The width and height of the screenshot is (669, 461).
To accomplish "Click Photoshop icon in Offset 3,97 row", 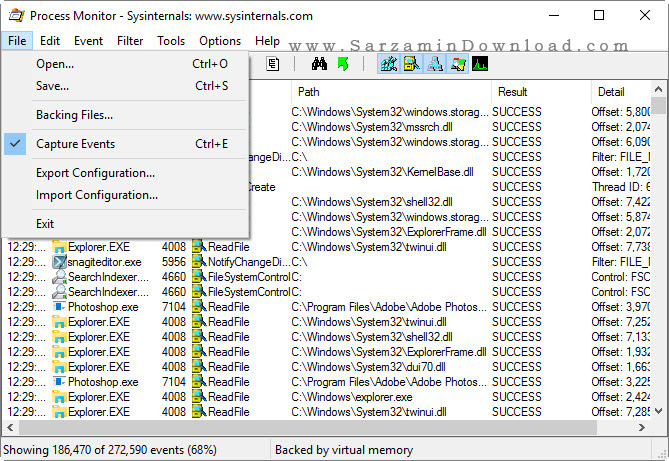I will point(59,307).
